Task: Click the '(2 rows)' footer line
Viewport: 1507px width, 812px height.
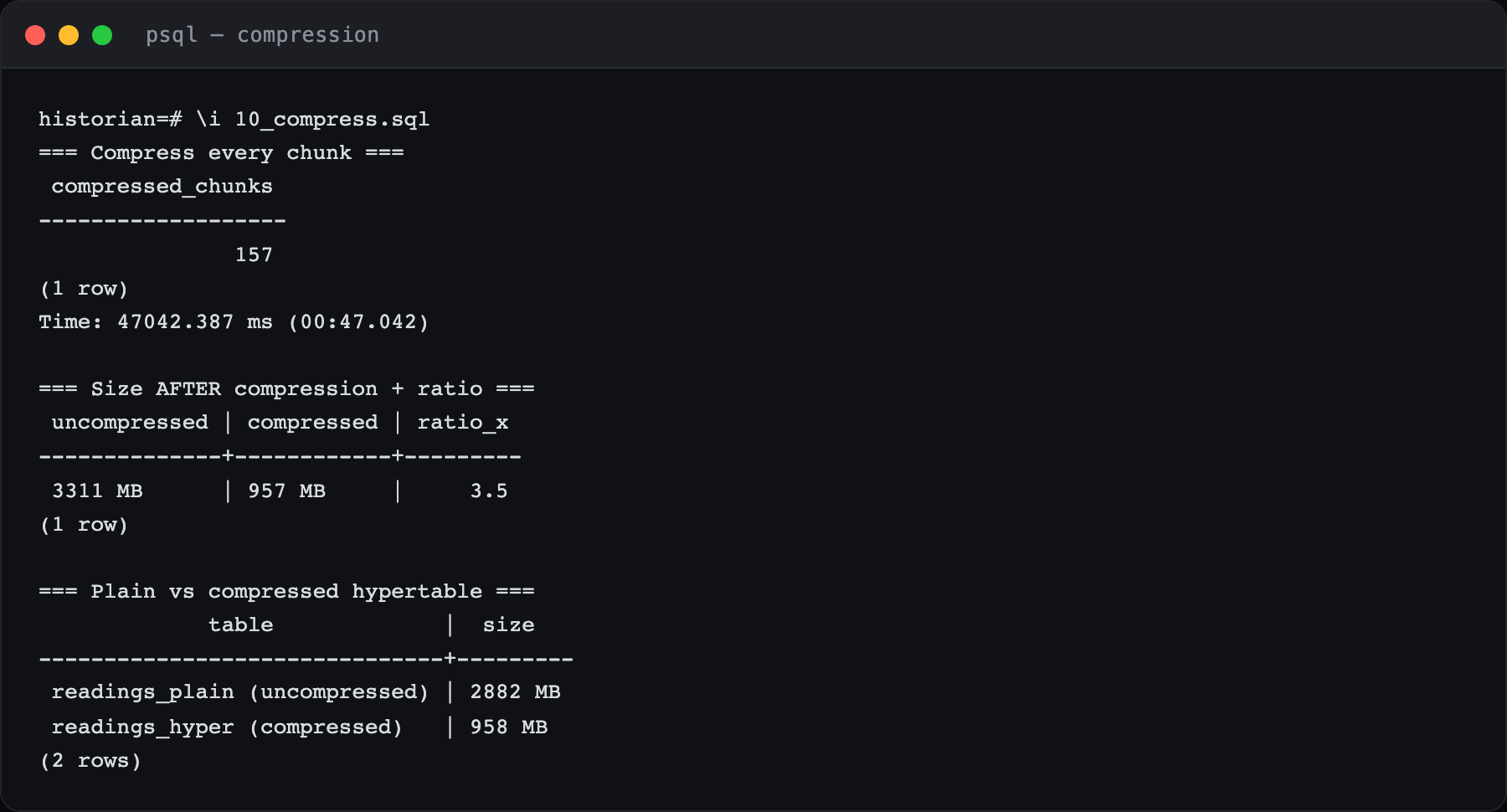Action: click(x=90, y=760)
